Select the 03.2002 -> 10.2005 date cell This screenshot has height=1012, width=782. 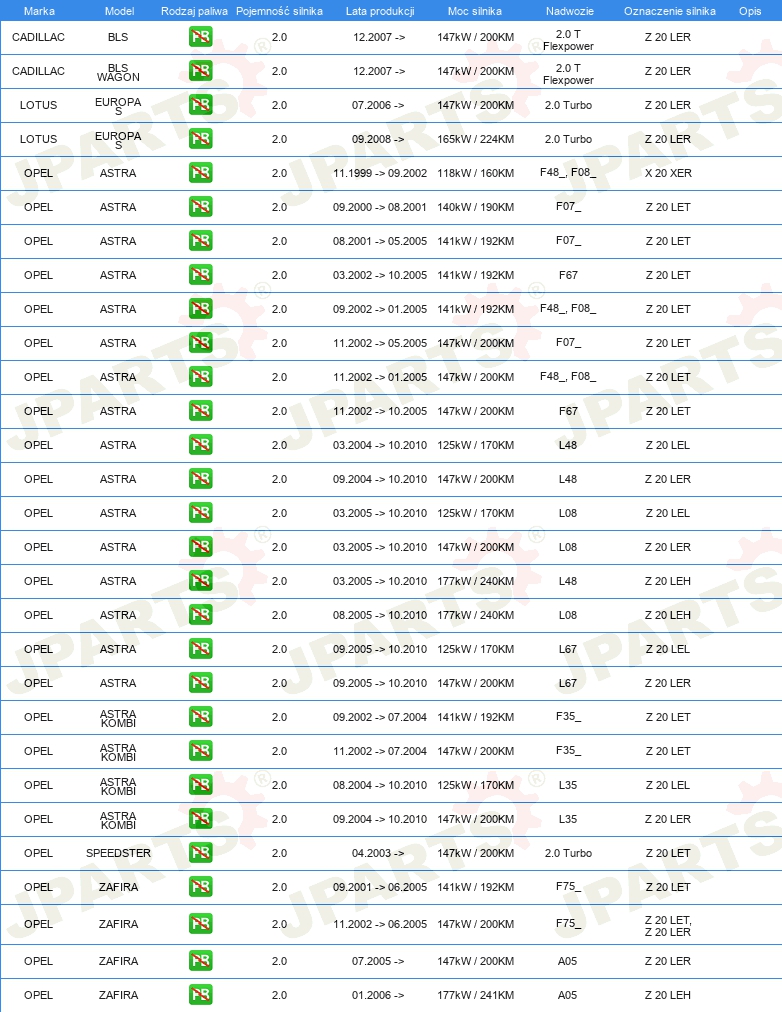380,275
